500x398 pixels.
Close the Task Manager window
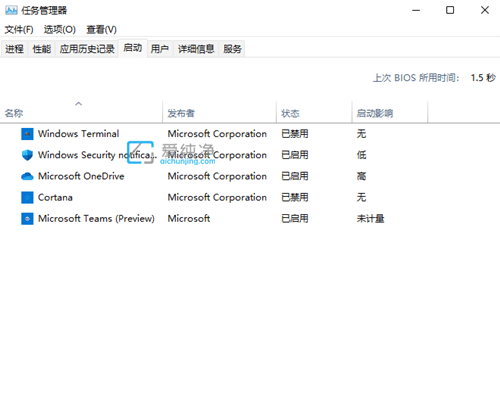(485, 10)
